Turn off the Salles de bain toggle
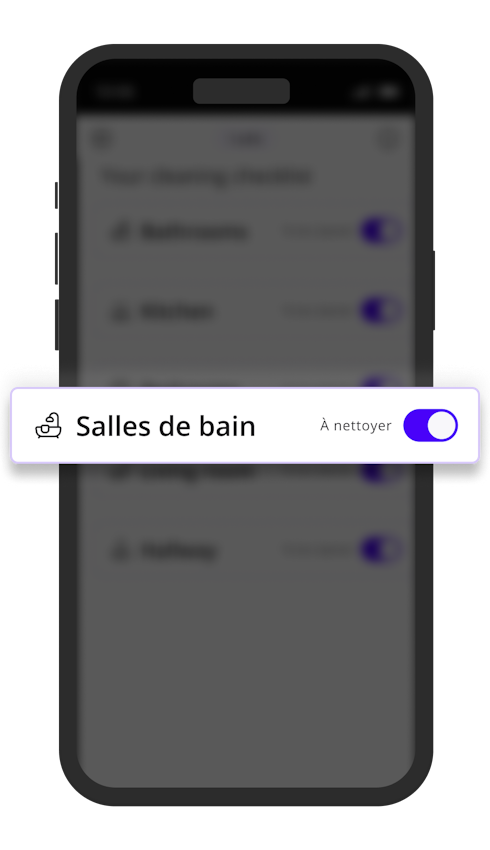The height and width of the screenshot is (850, 490). tap(430, 425)
